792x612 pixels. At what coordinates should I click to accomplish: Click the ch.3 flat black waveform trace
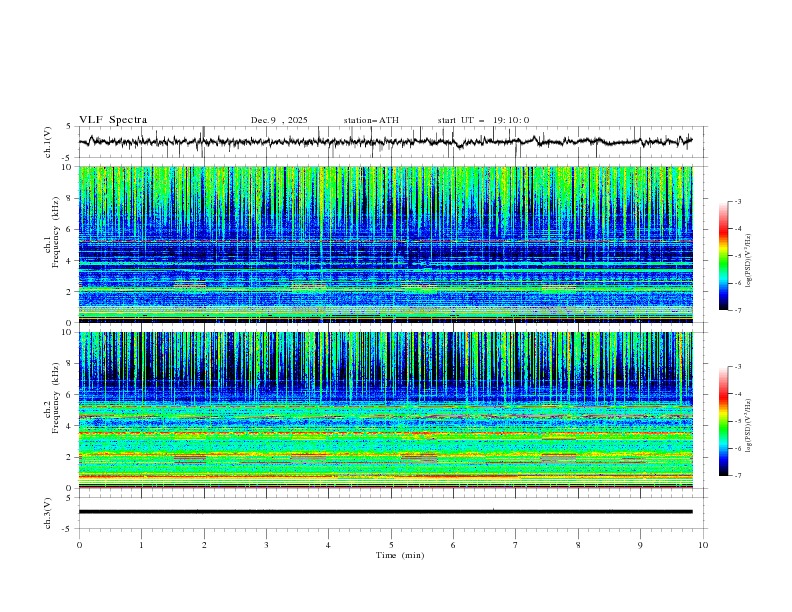pyautogui.click(x=385, y=512)
